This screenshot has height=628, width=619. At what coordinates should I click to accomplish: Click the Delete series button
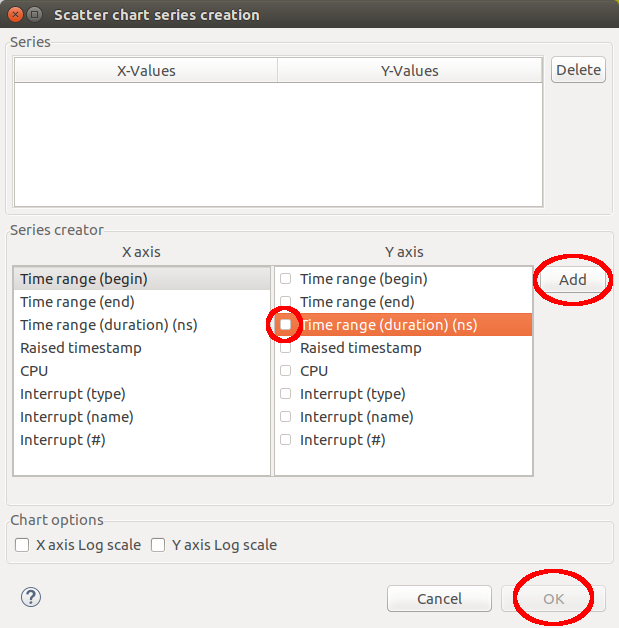(x=578, y=69)
